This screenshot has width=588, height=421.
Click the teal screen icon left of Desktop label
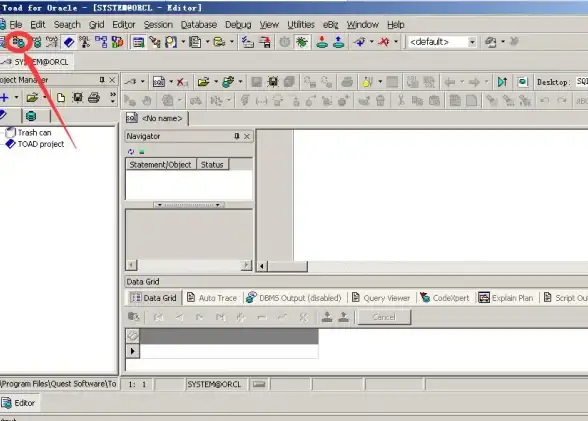[522, 82]
